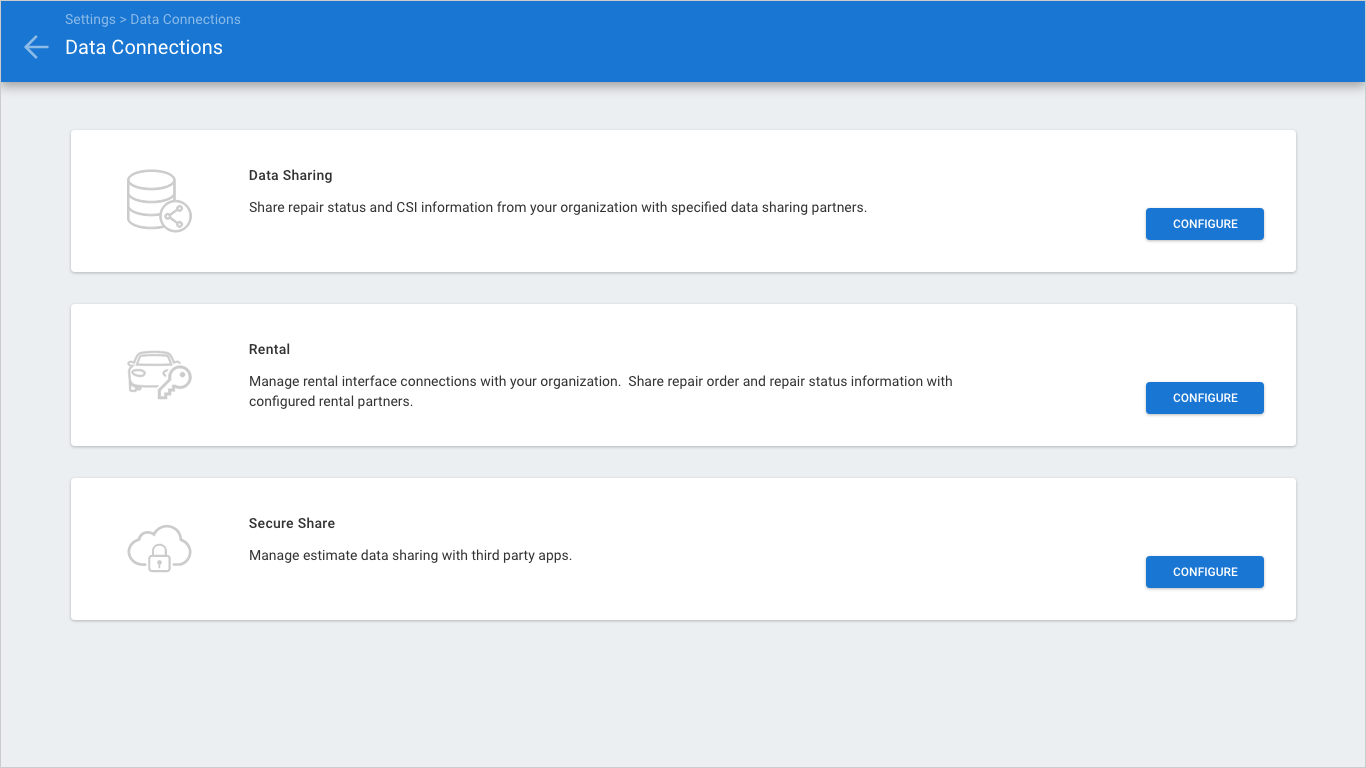Click the configured rental partners text line
Viewport: 1366px width, 768px height.
(x=330, y=402)
